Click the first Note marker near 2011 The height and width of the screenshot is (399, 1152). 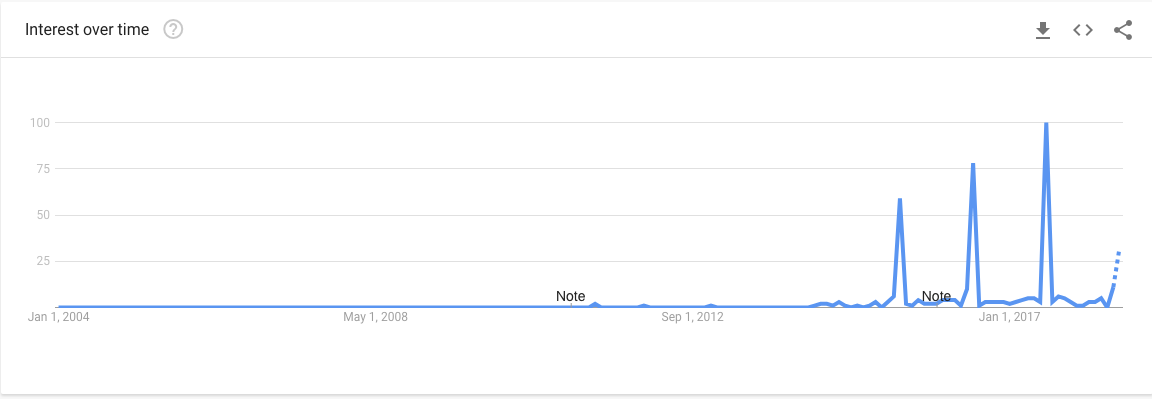(571, 297)
